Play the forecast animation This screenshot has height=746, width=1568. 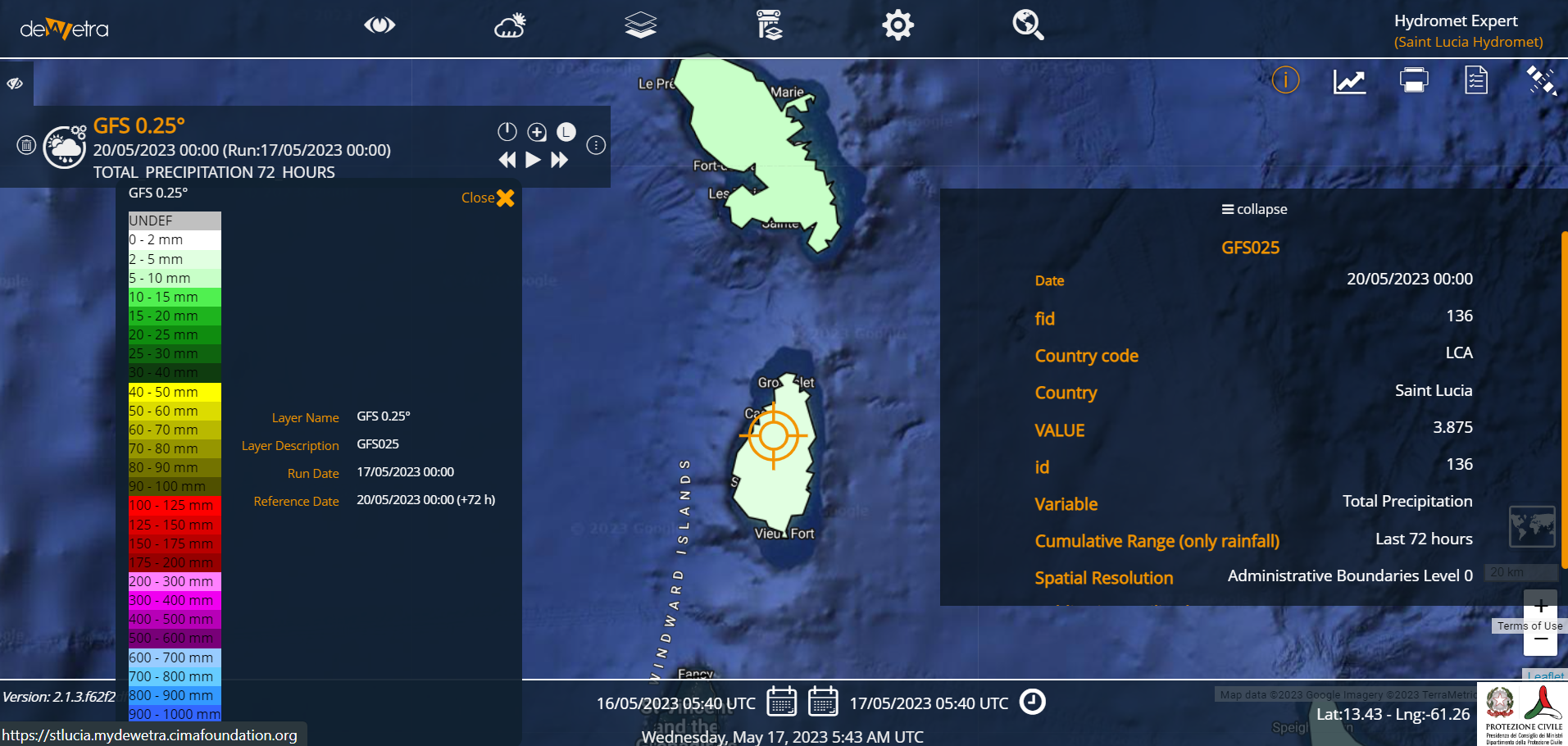point(533,160)
